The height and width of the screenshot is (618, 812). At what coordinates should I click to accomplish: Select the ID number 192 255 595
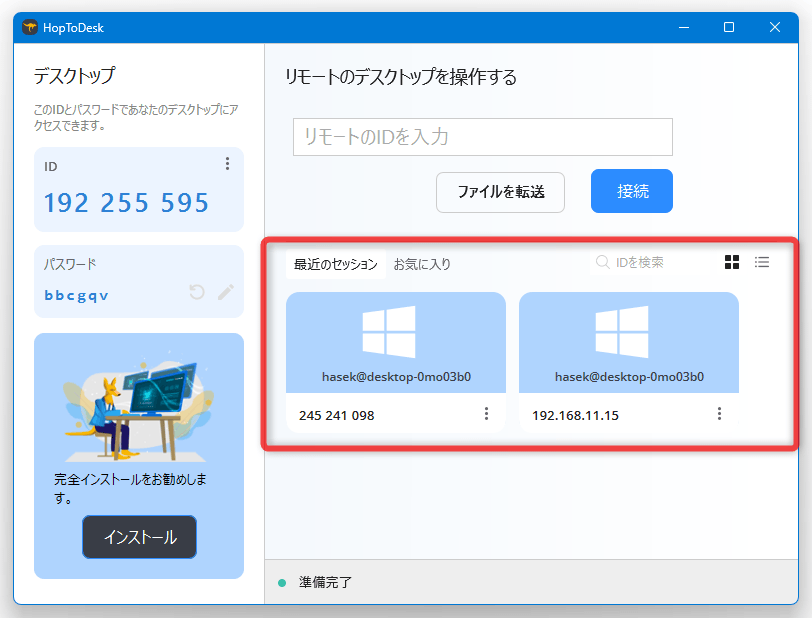[126, 203]
